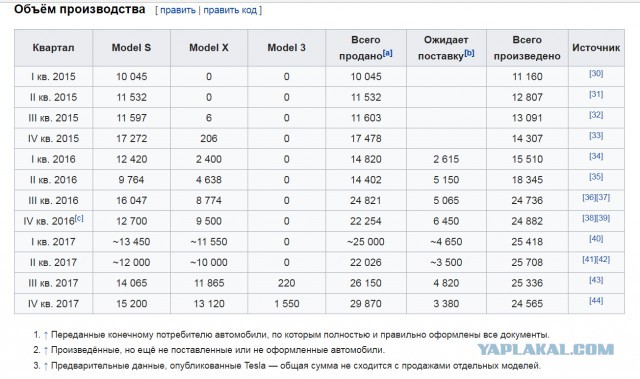Select the 'Источник' column header
The image size is (640, 379).
pyautogui.click(x=596, y=48)
